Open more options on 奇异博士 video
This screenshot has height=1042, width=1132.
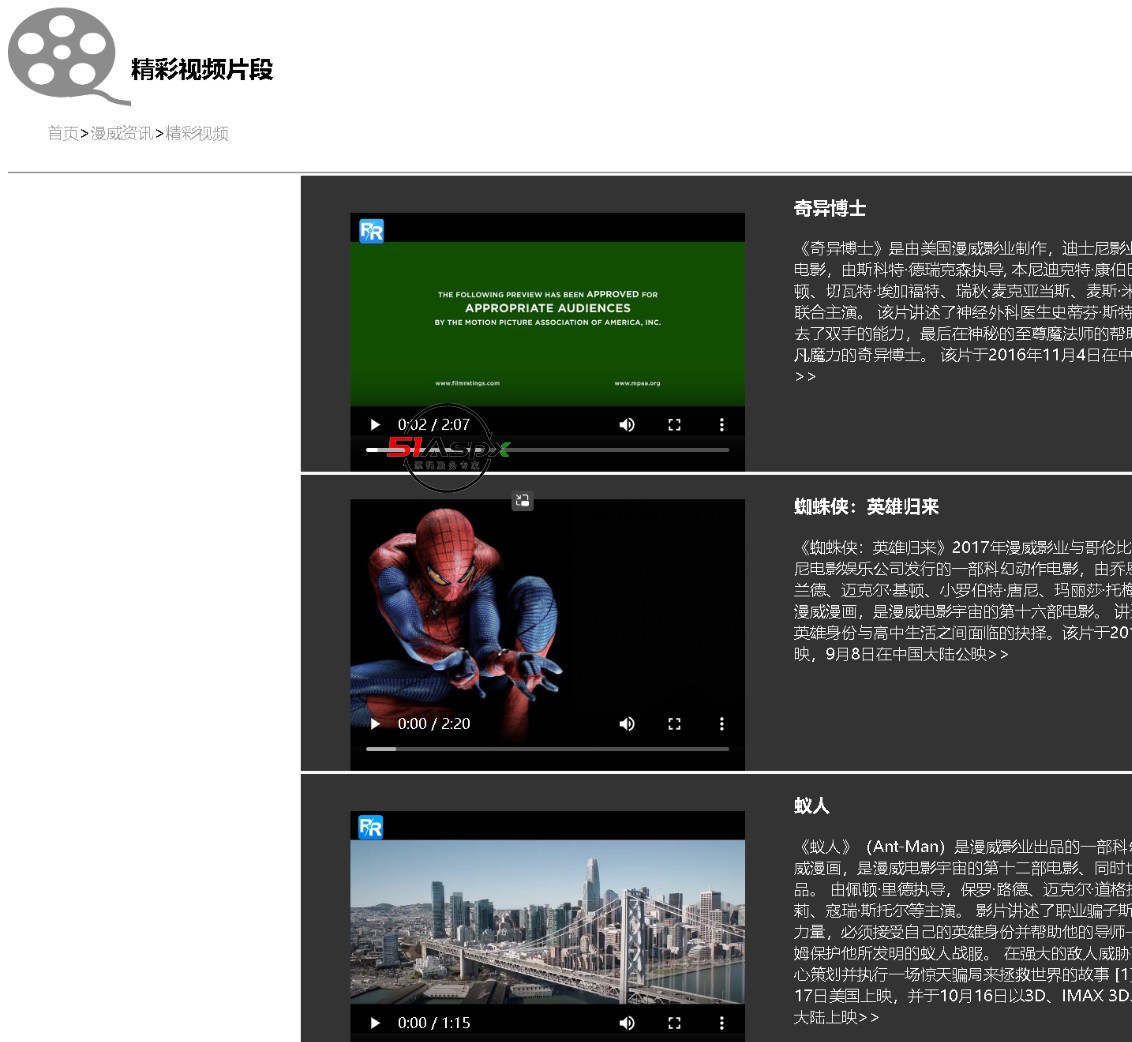(721, 425)
